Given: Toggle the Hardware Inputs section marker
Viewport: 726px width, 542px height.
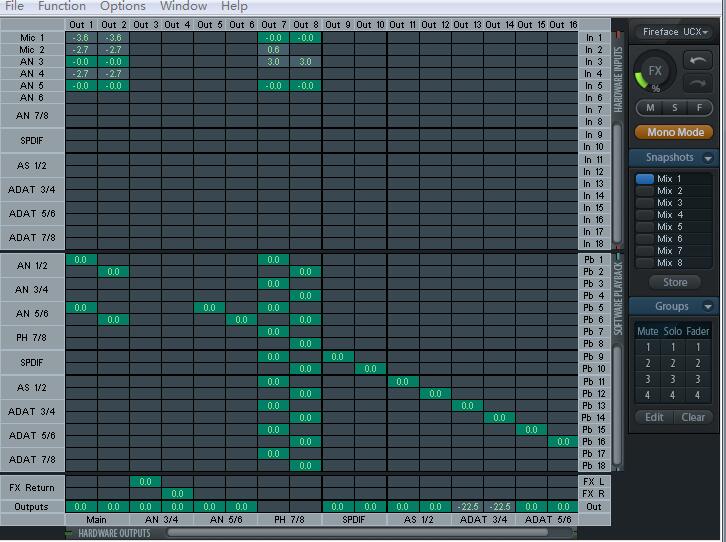Looking at the screenshot, I should click(x=618, y=35).
